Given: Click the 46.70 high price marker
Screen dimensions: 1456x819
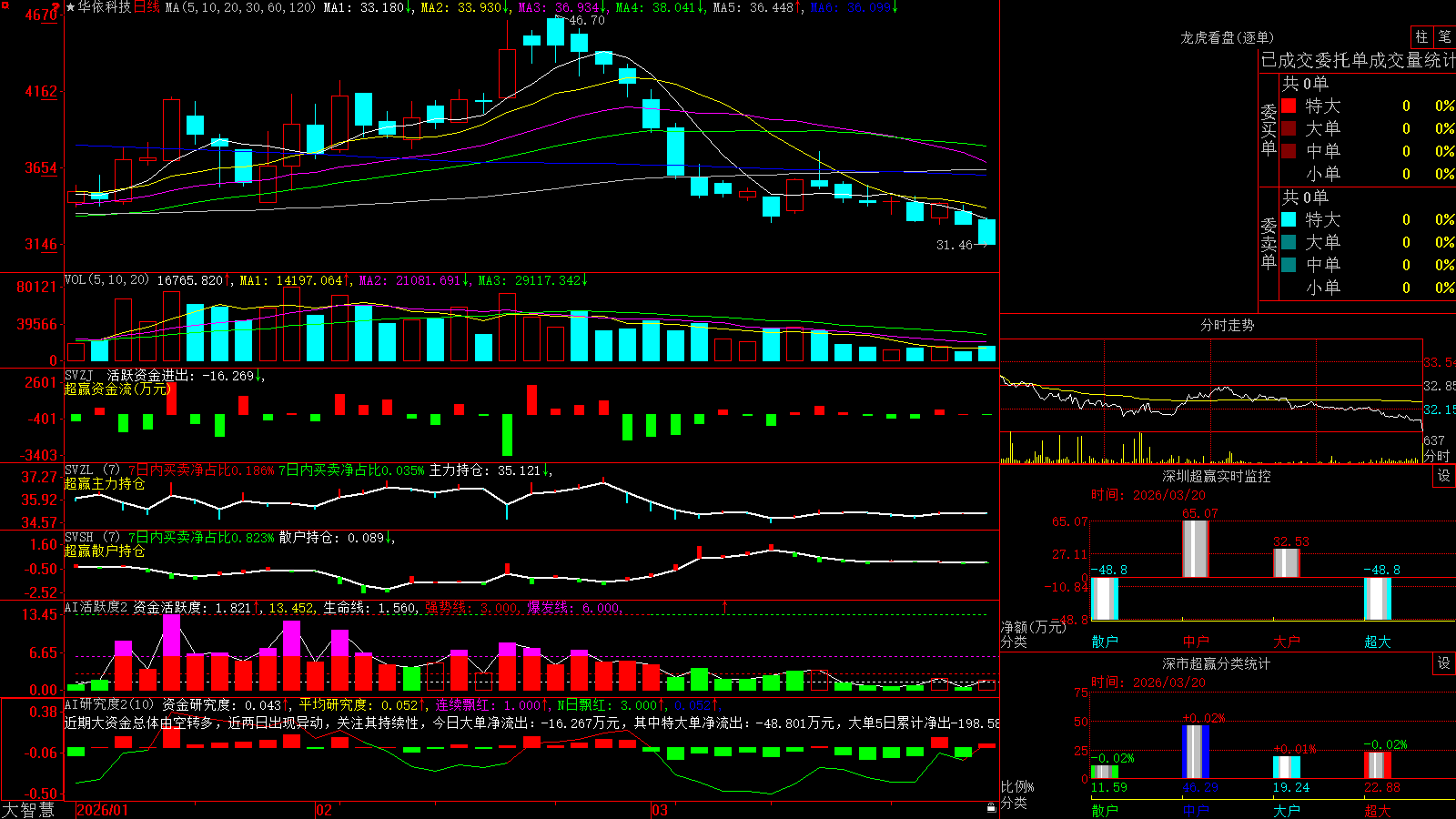Looking at the screenshot, I should pyautogui.click(x=587, y=20).
